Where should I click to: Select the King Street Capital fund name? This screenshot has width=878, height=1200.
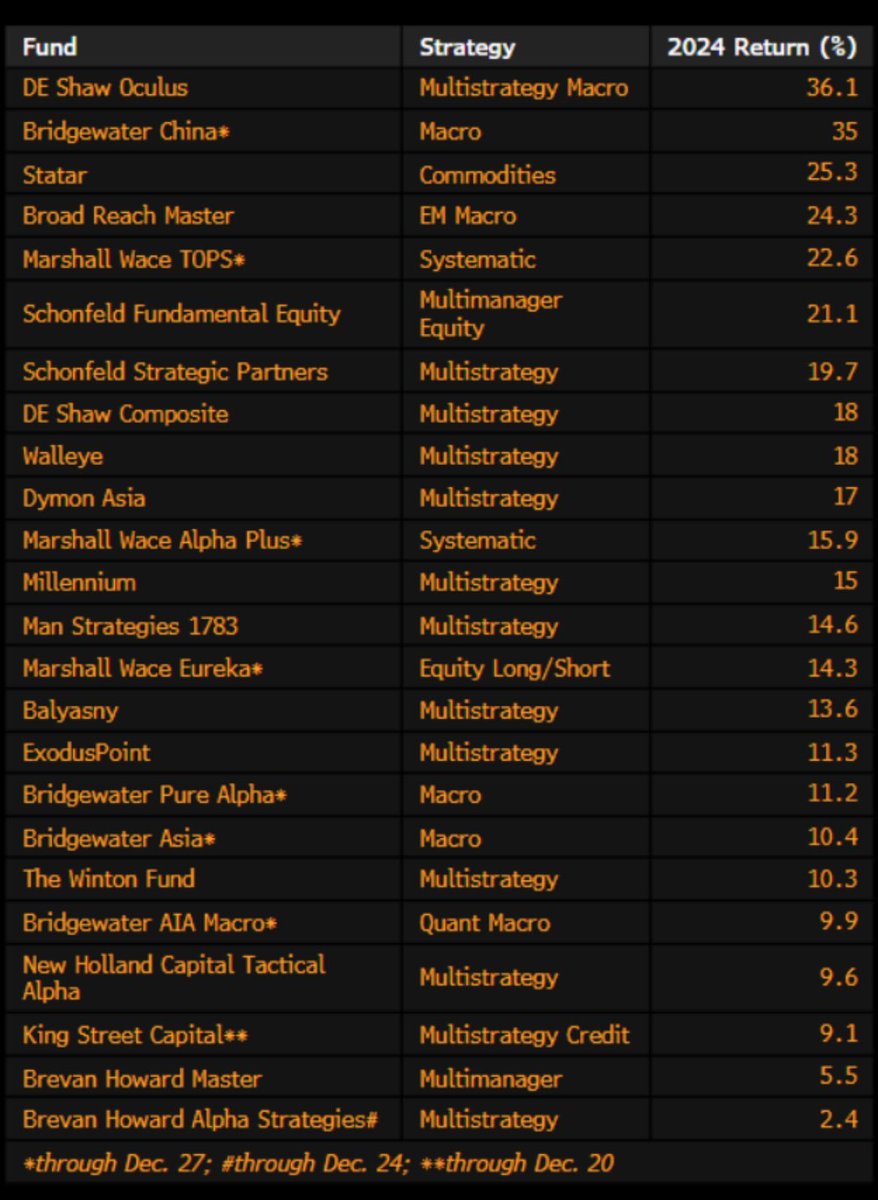tap(135, 1035)
